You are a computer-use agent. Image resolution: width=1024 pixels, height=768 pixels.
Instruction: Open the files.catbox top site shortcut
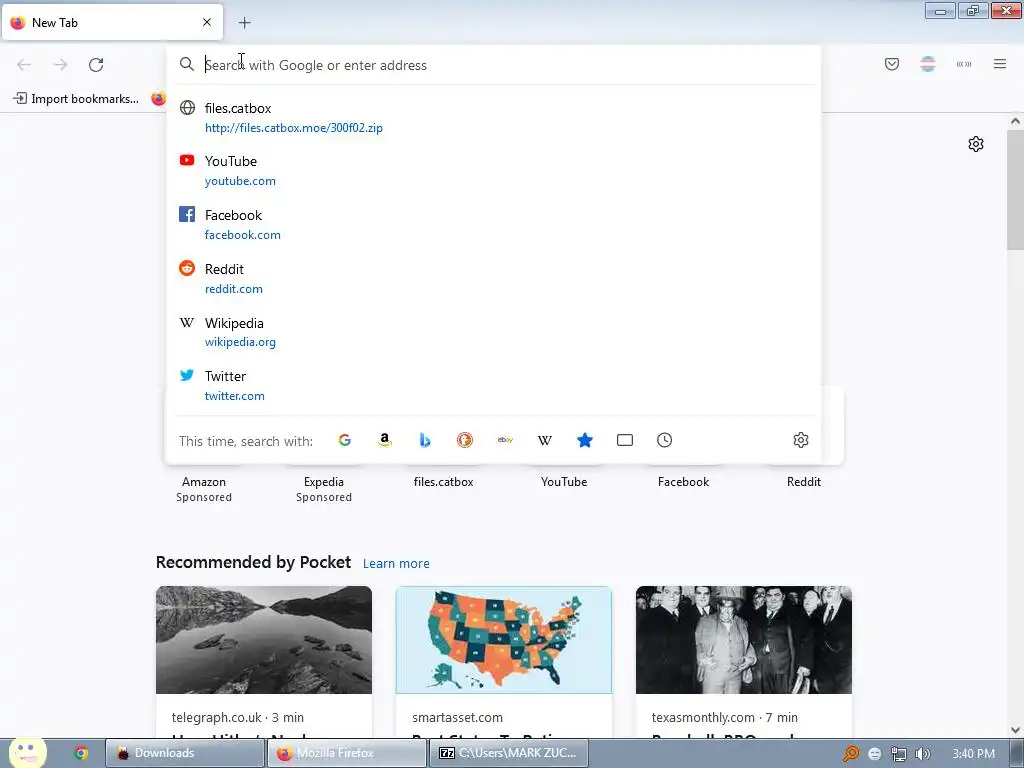tap(443, 482)
